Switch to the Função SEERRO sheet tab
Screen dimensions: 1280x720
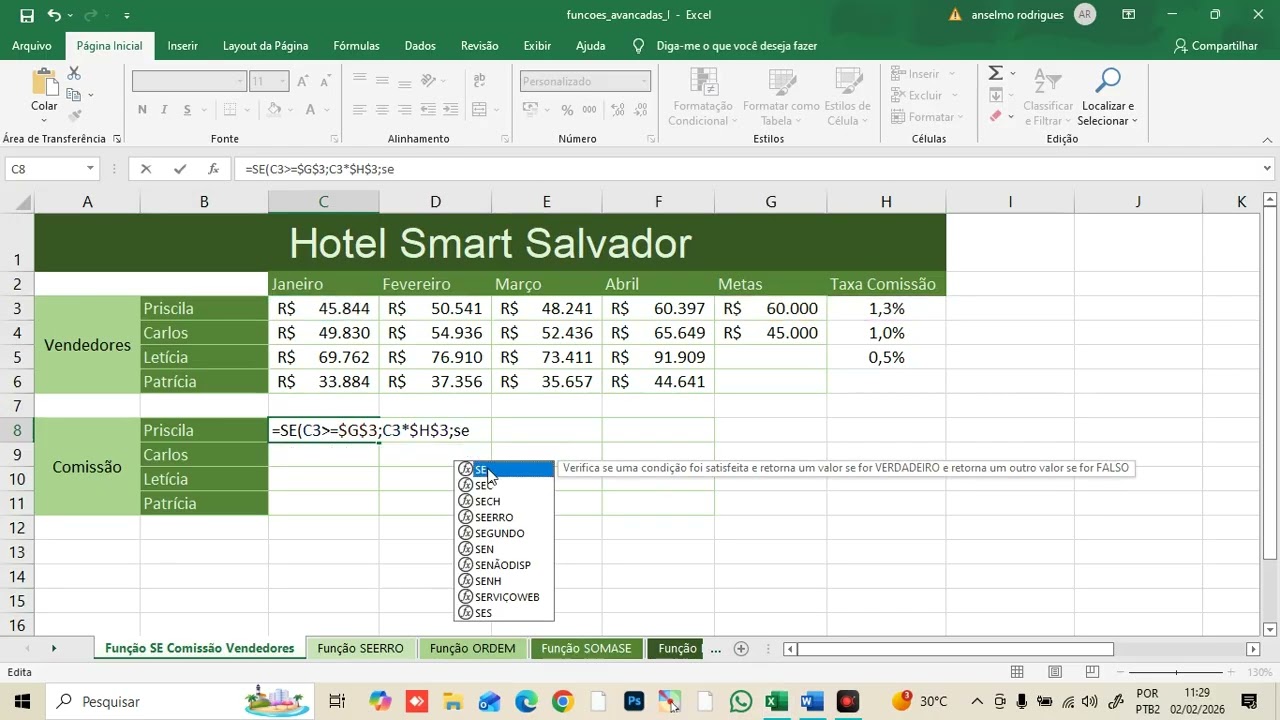pos(360,648)
